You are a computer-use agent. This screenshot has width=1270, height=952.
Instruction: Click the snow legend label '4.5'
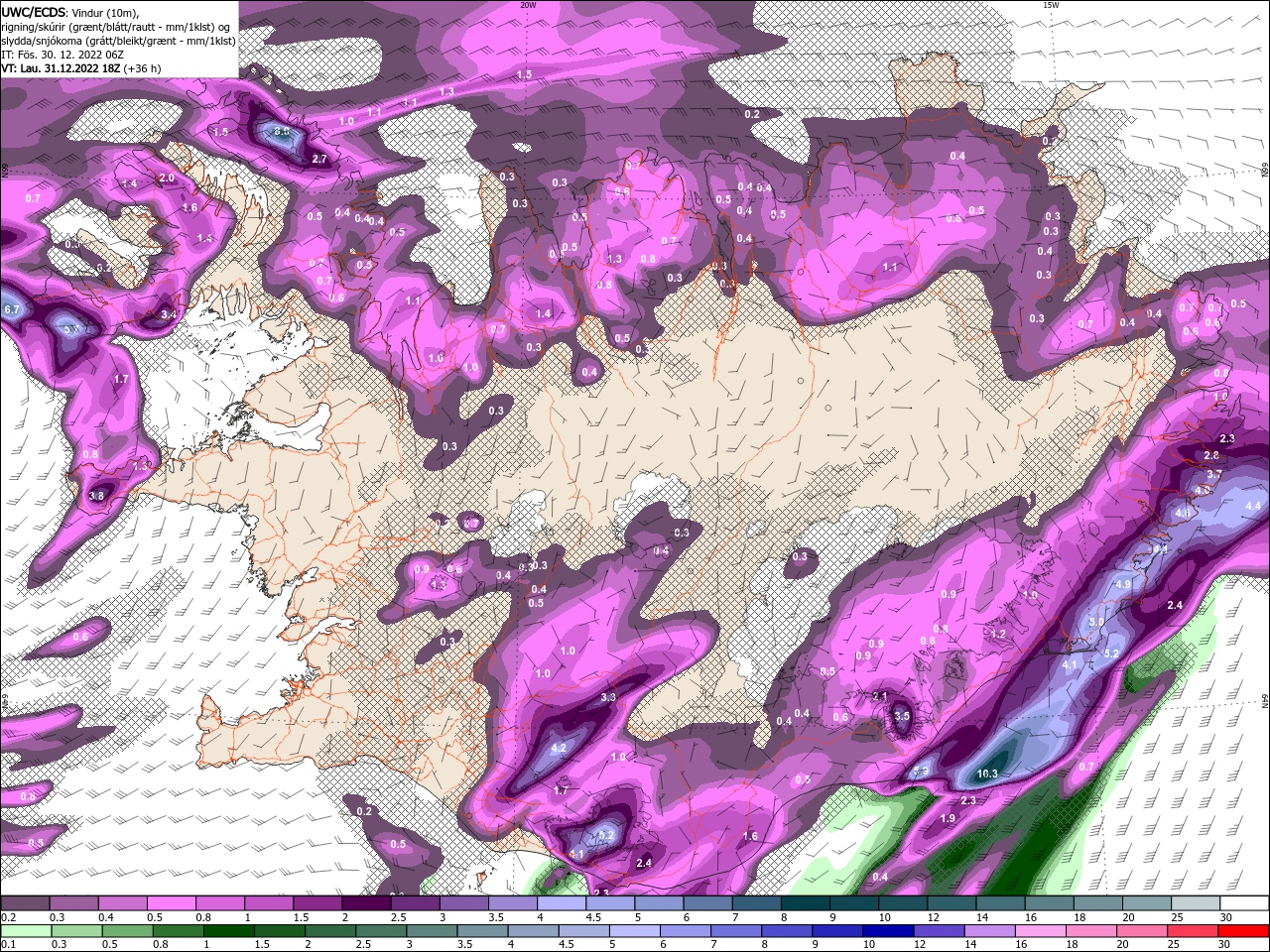(593, 917)
